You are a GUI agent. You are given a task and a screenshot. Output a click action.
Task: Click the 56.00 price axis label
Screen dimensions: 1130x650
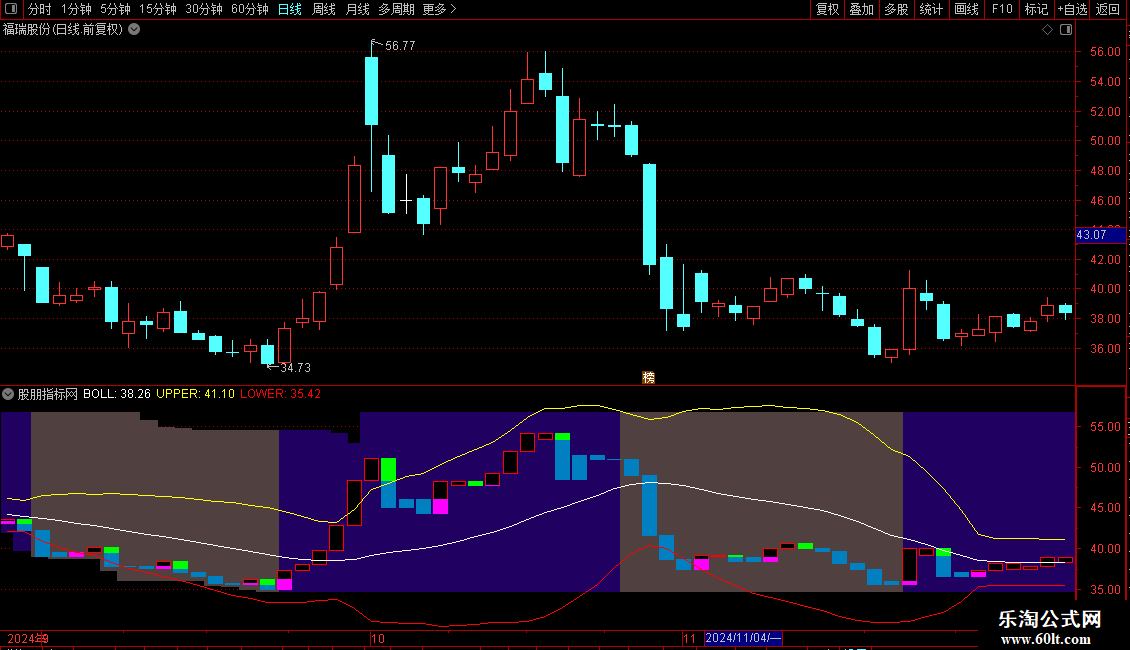(1105, 52)
